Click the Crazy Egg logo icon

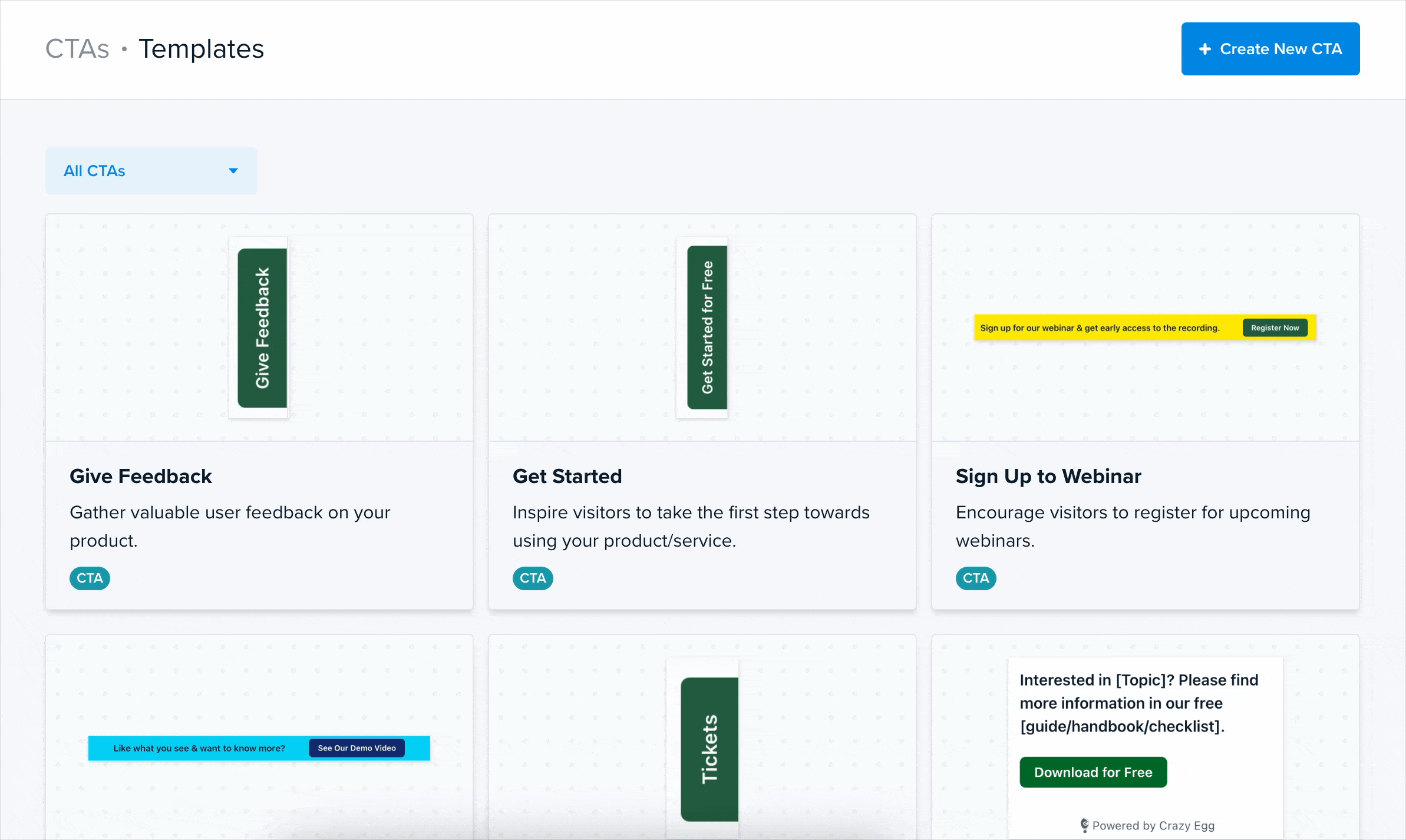(x=1084, y=825)
